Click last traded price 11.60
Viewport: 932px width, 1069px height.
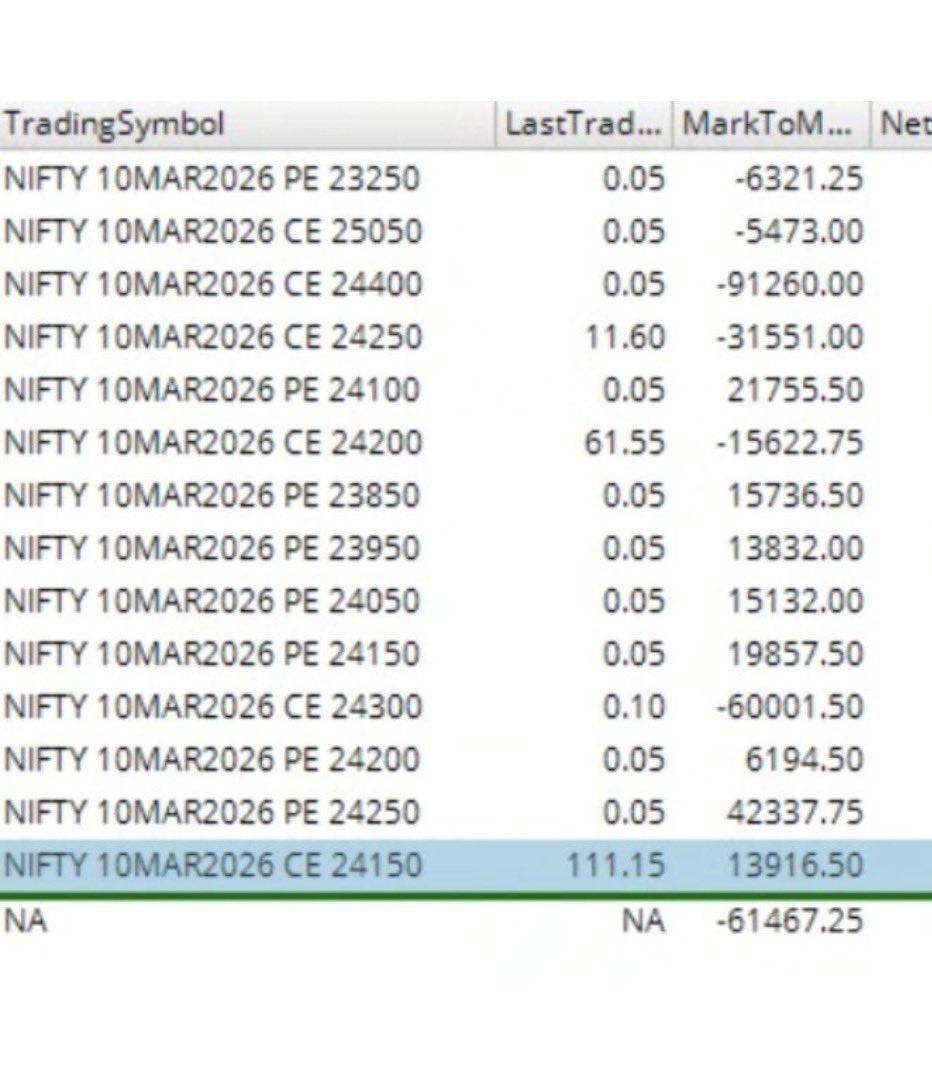(625, 337)
